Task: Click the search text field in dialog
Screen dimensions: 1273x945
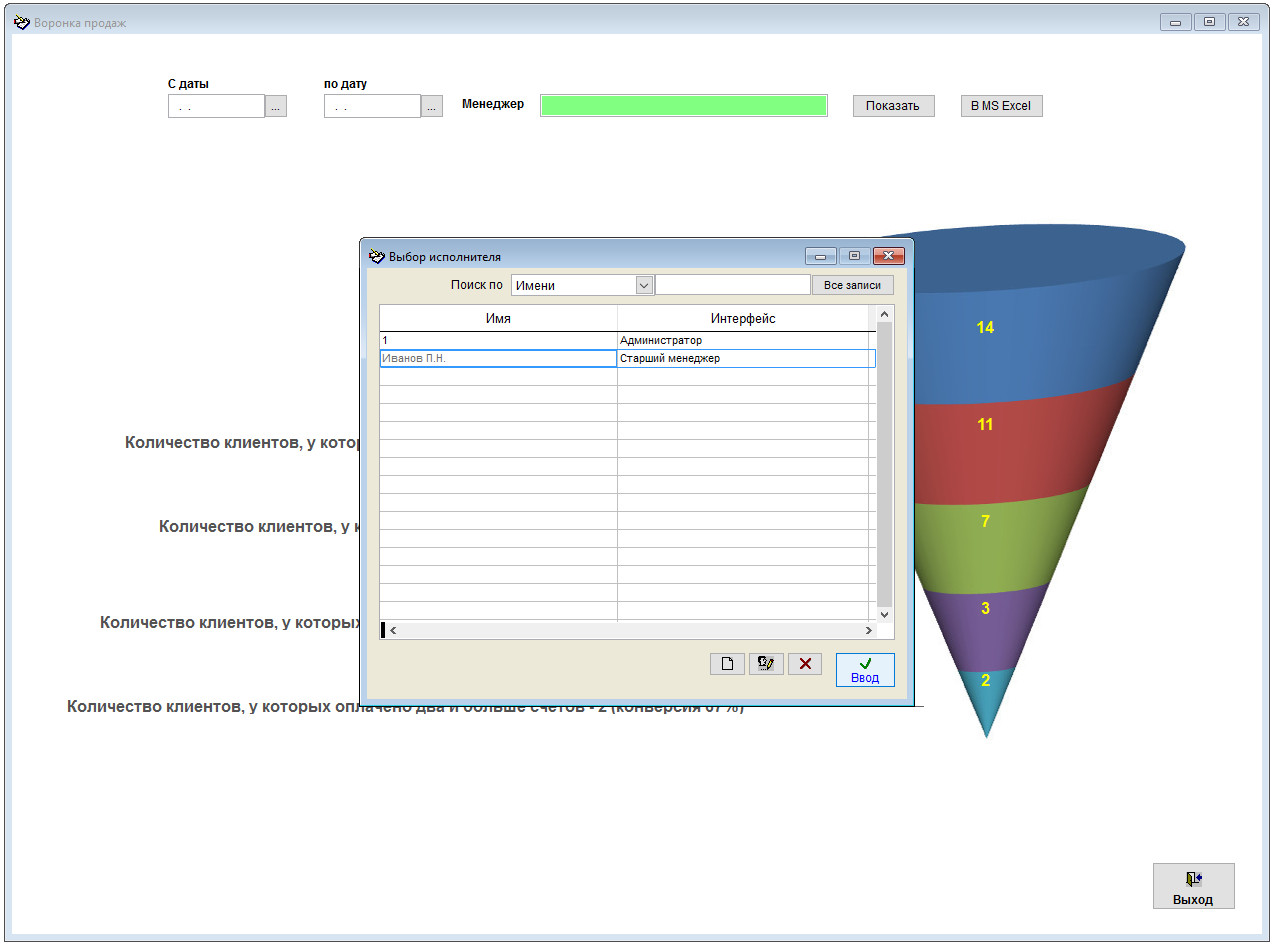Action: pyautogui.click(x=732, y=285)
